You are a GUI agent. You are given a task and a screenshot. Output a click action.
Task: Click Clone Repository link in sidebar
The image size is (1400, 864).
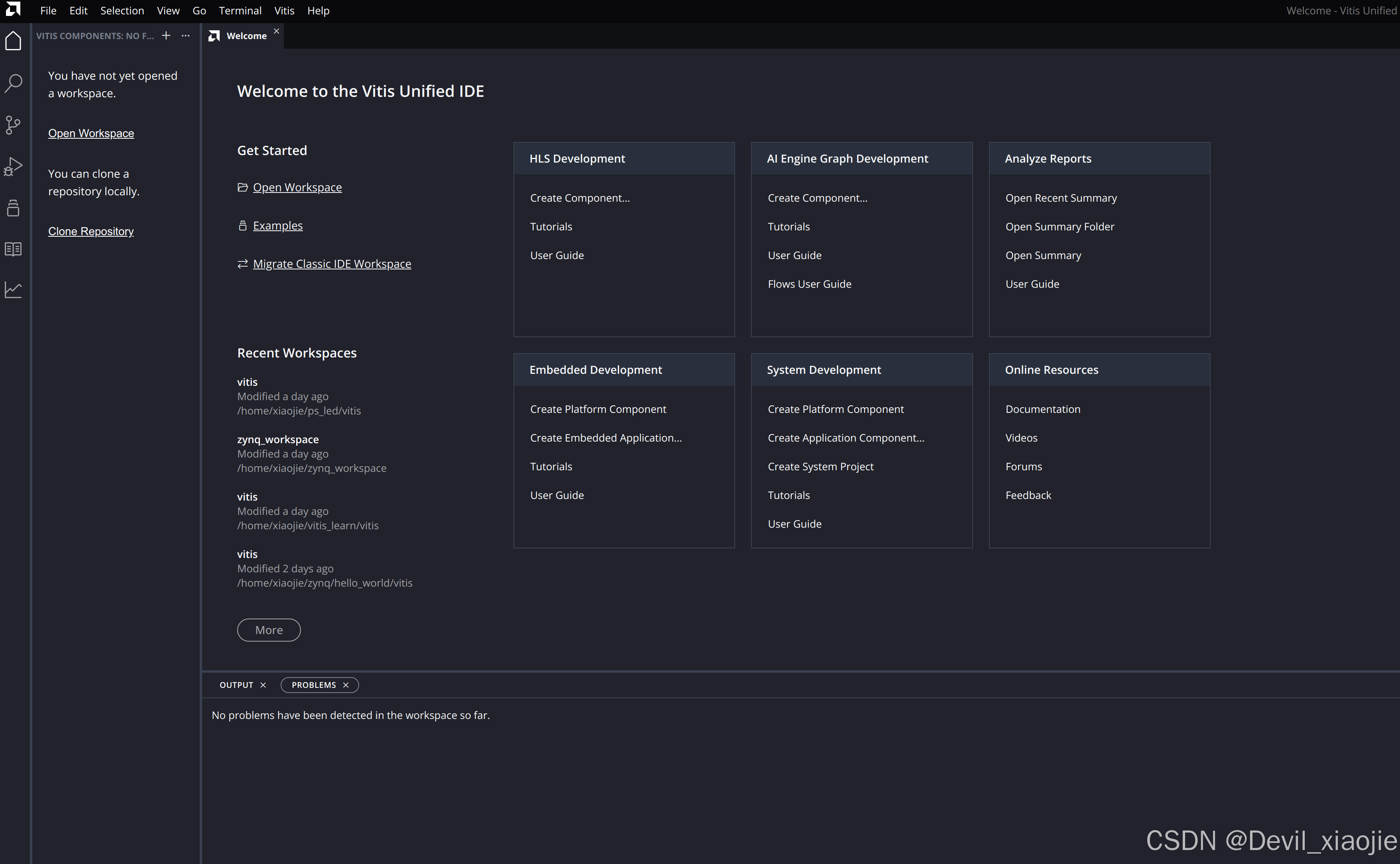91,232
